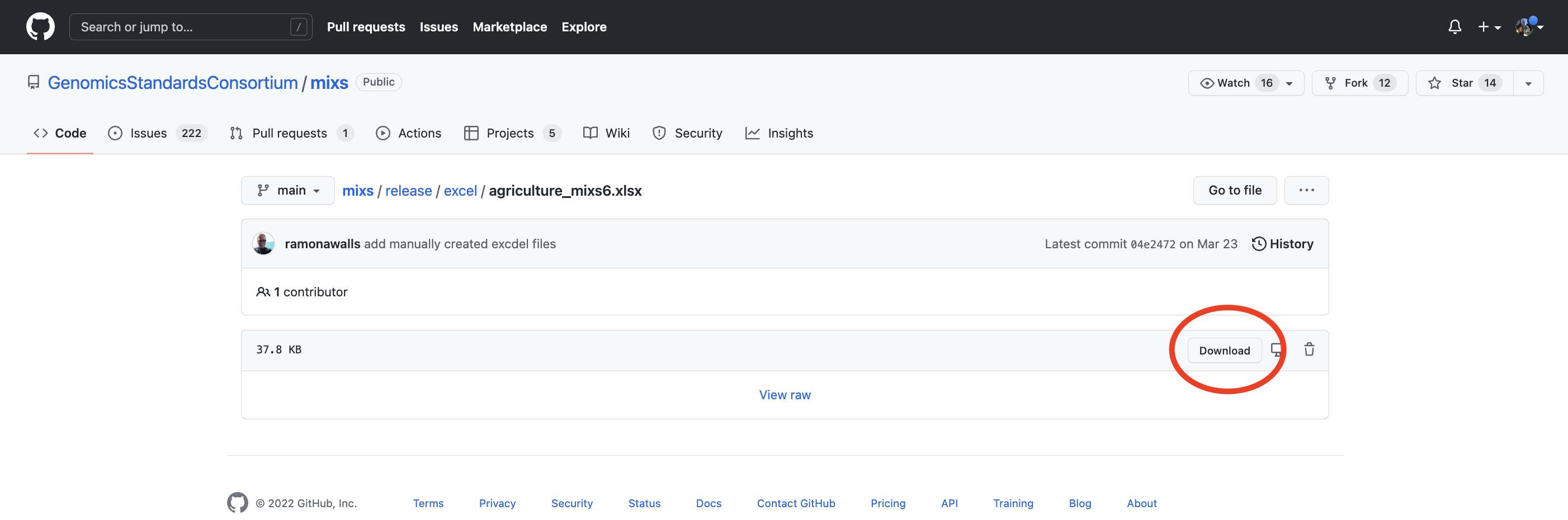Click the 37.8 KB file size text
Viewport: 1568px width, 520px height.
click(279, 349)
